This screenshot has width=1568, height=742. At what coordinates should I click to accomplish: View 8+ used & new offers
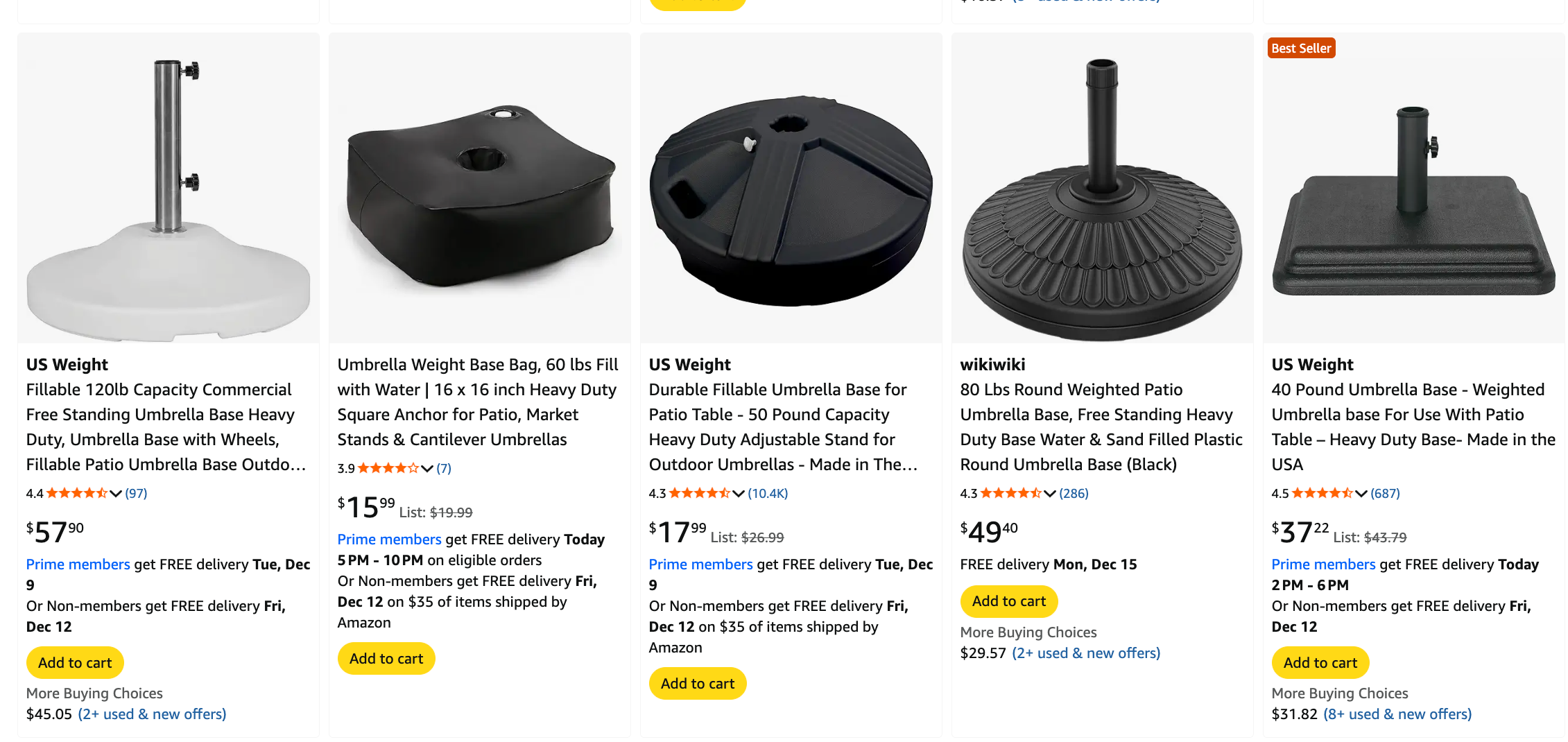1397,714
